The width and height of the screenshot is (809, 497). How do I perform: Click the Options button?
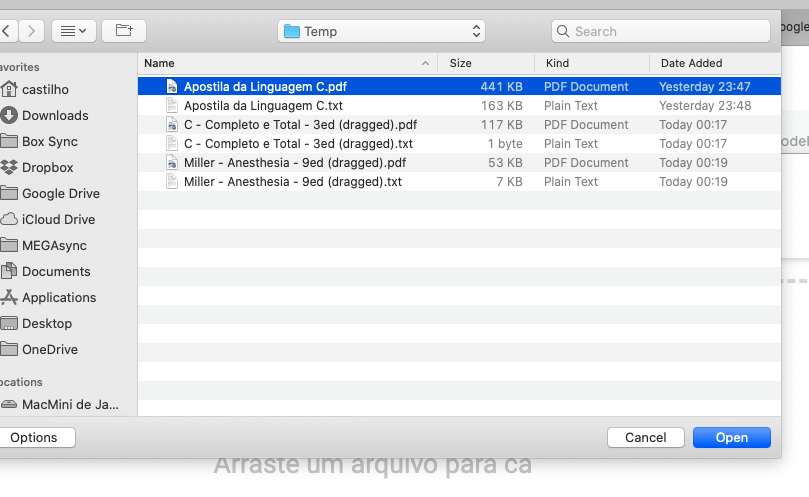tap(34, 437)
